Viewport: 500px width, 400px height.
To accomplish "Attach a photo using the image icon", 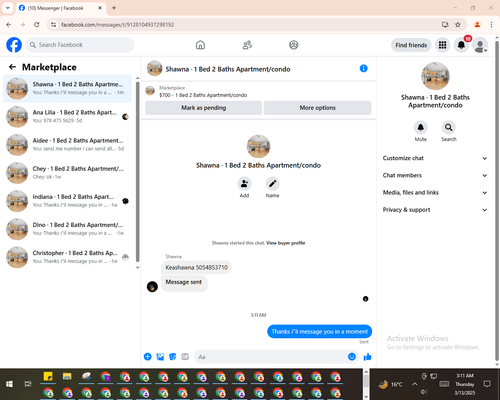I will [160, 357].
